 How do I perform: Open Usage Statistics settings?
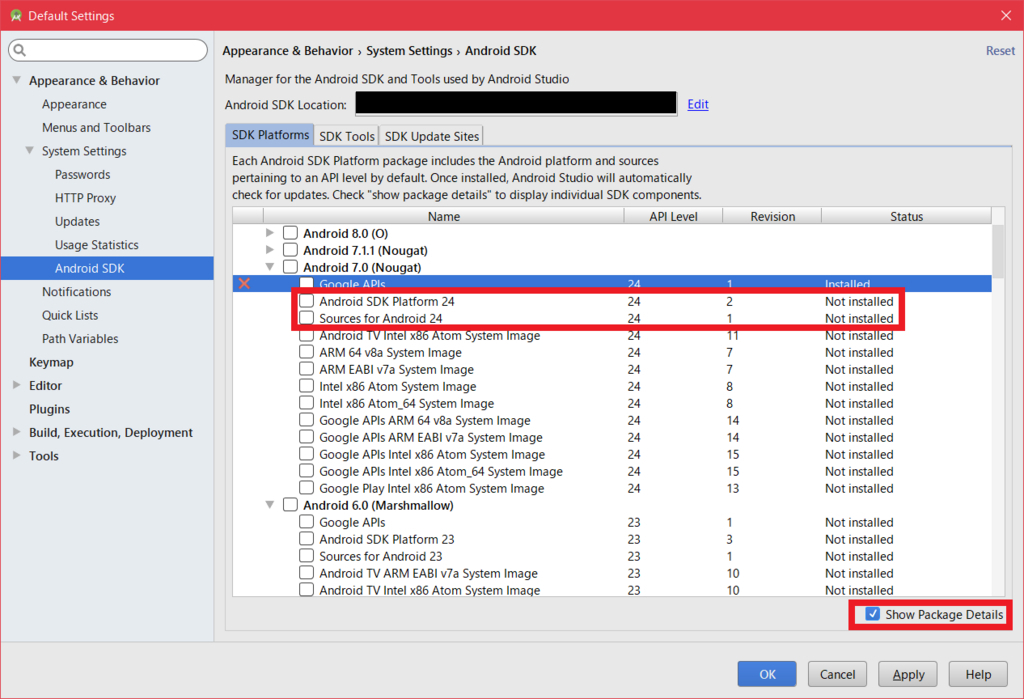(97, 245)
